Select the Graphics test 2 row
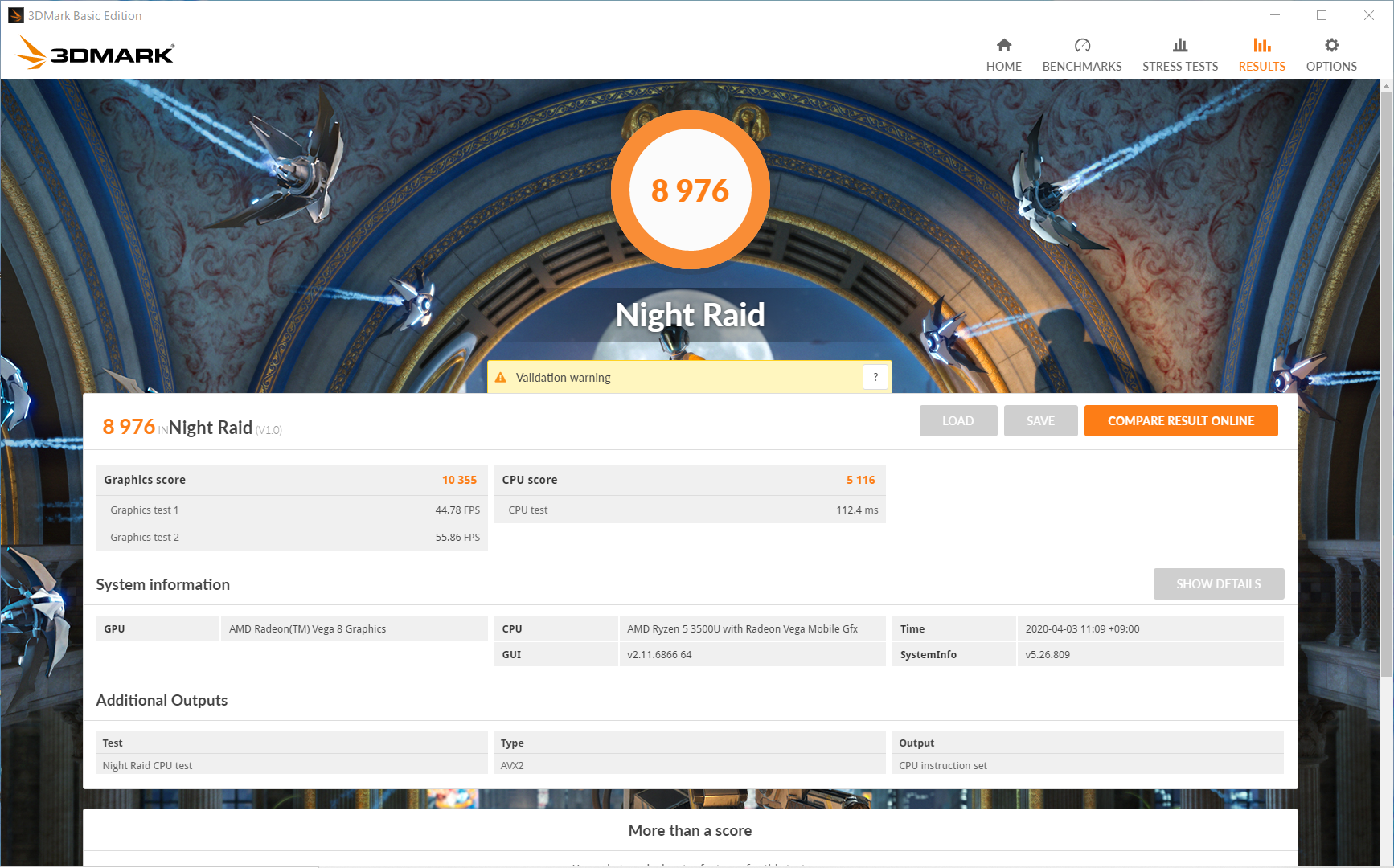The image size is (1394, 868). (292, 537)
